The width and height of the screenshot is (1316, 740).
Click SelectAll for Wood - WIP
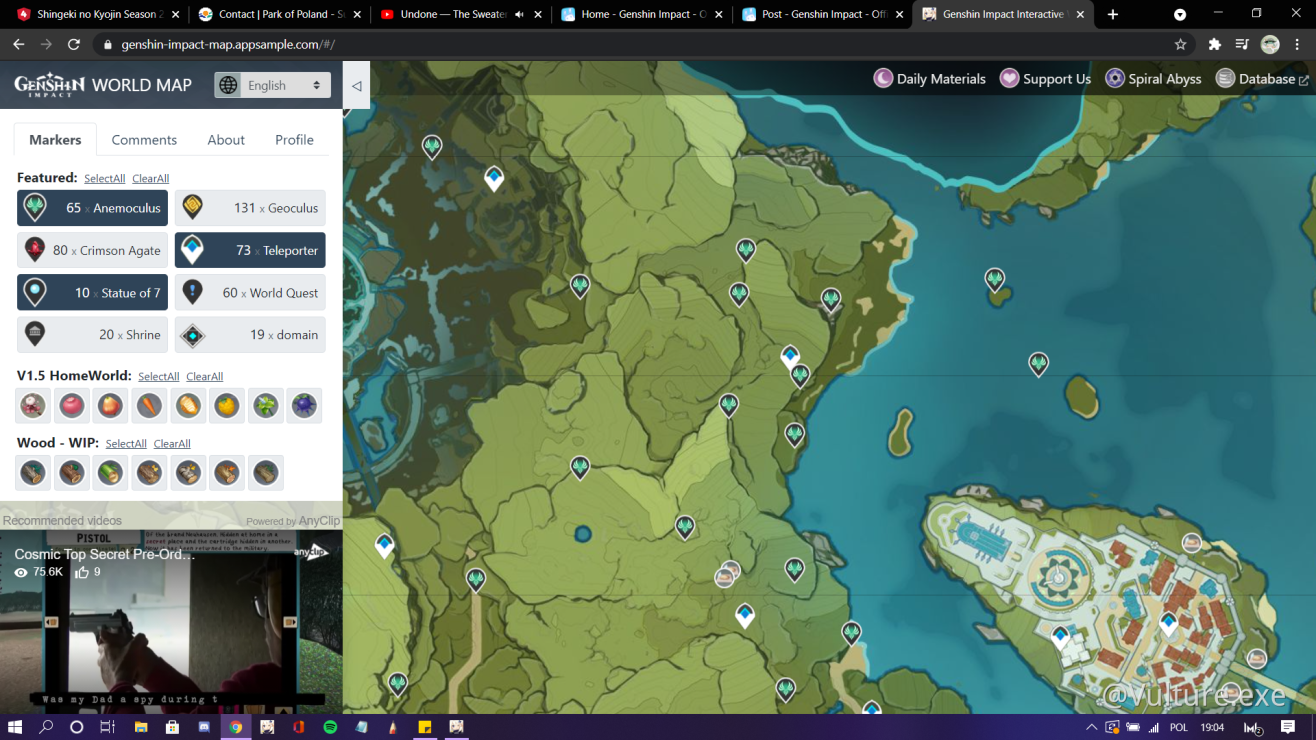click(126, 444)
